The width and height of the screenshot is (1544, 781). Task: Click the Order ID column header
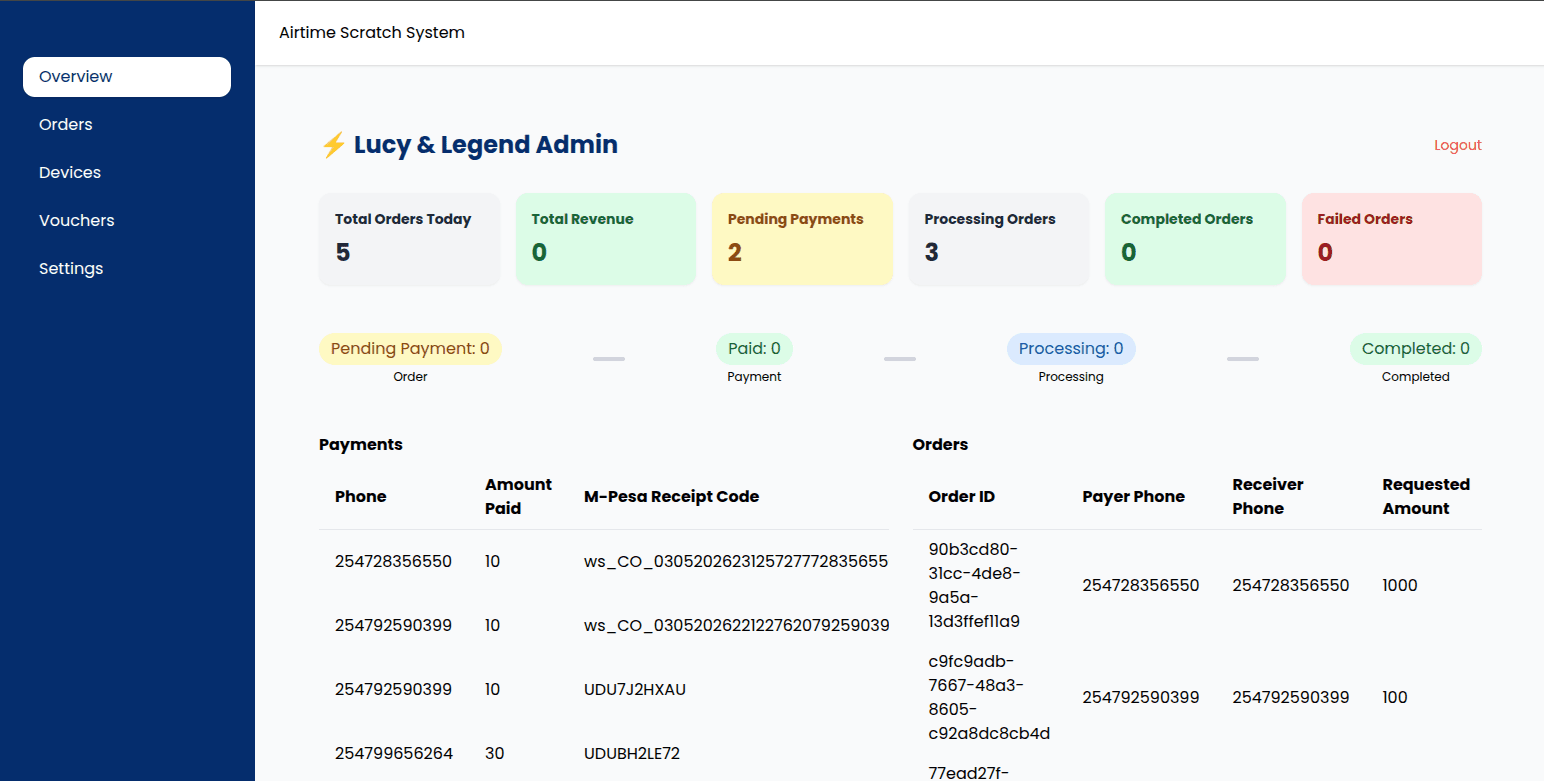962,497
